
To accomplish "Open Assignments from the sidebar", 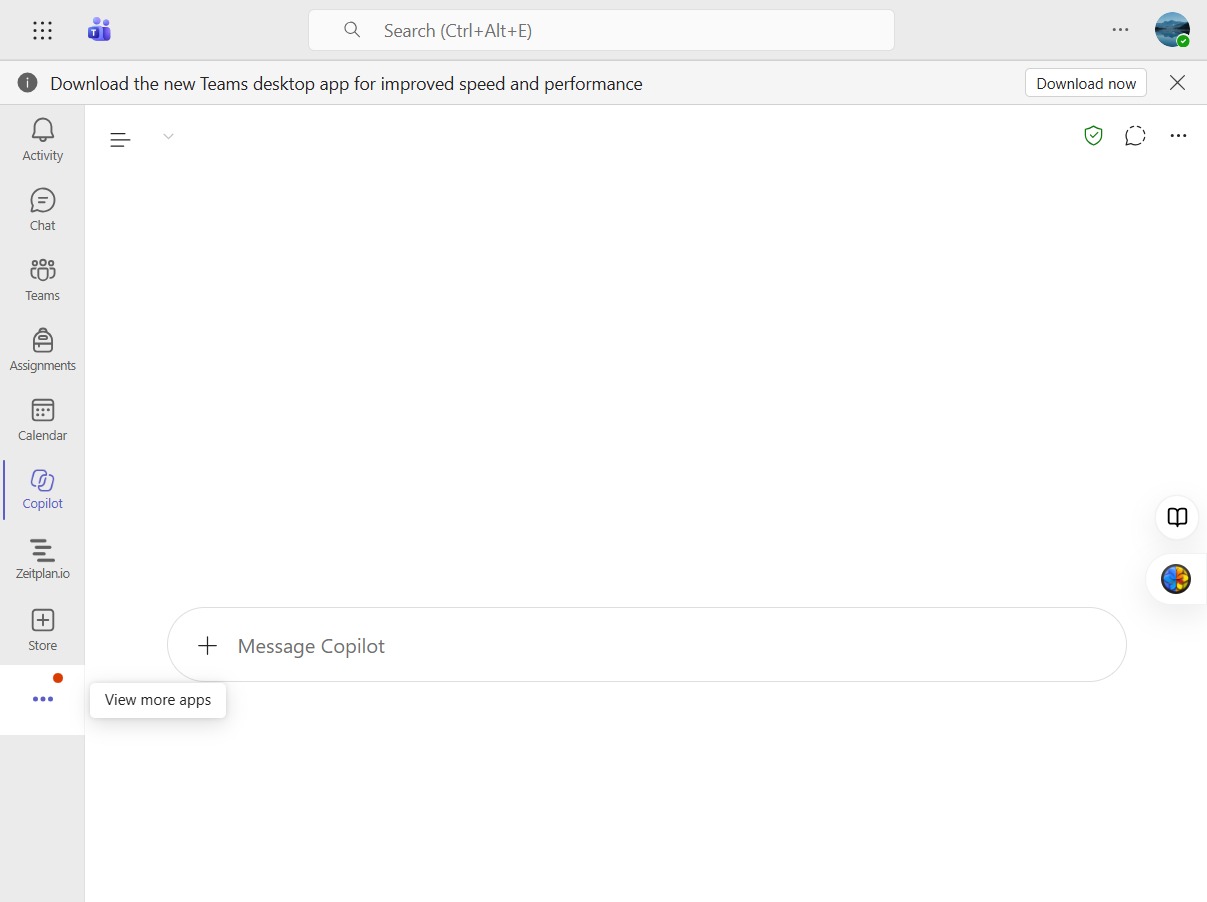I will 43,349.
